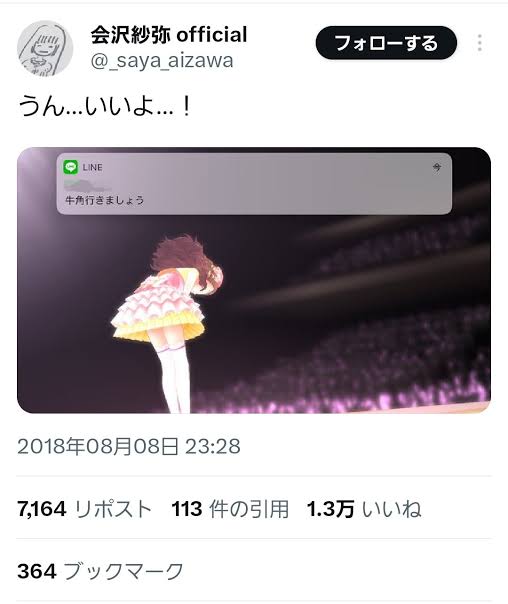508x604 pixels.
Task: Click the LINE label in notification
Action: click(93, 168)
